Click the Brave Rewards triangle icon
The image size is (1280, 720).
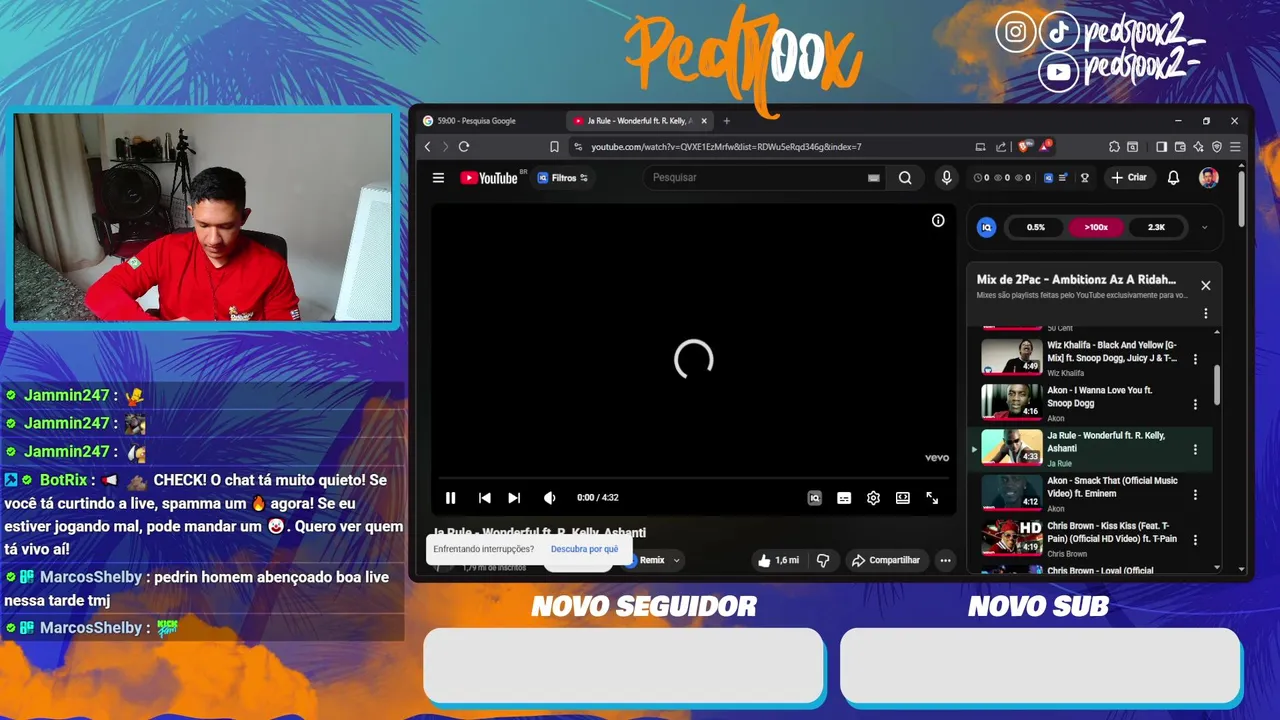1045,147
